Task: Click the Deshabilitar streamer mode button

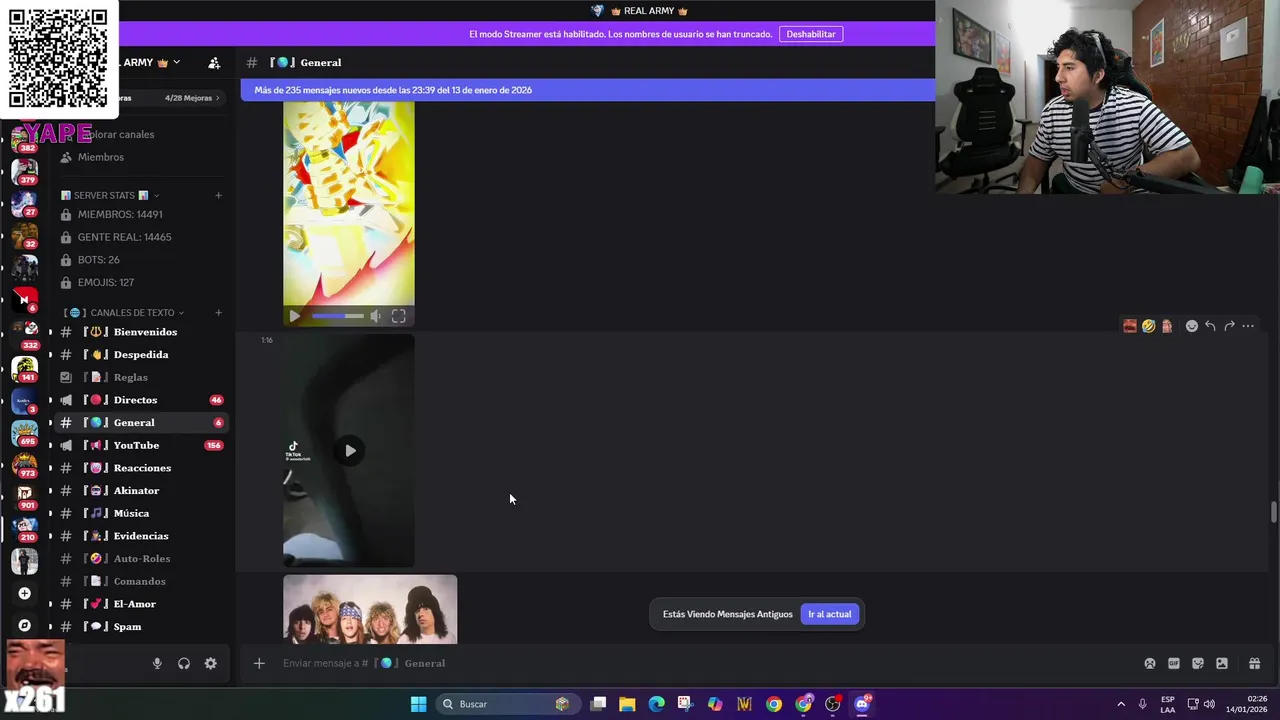Action: pyautogui.click(x=811, y=34)
